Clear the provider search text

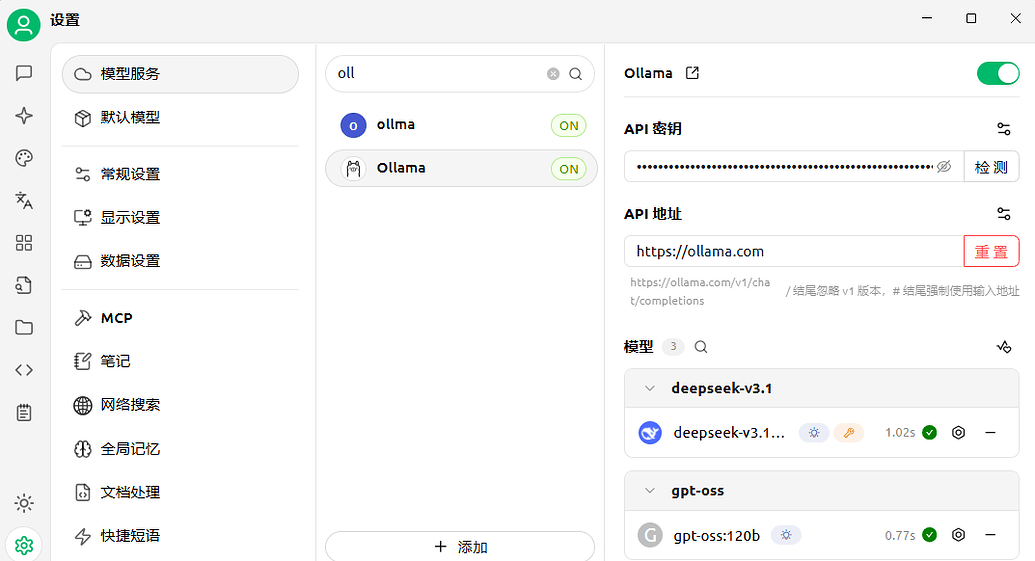[553, 74]
